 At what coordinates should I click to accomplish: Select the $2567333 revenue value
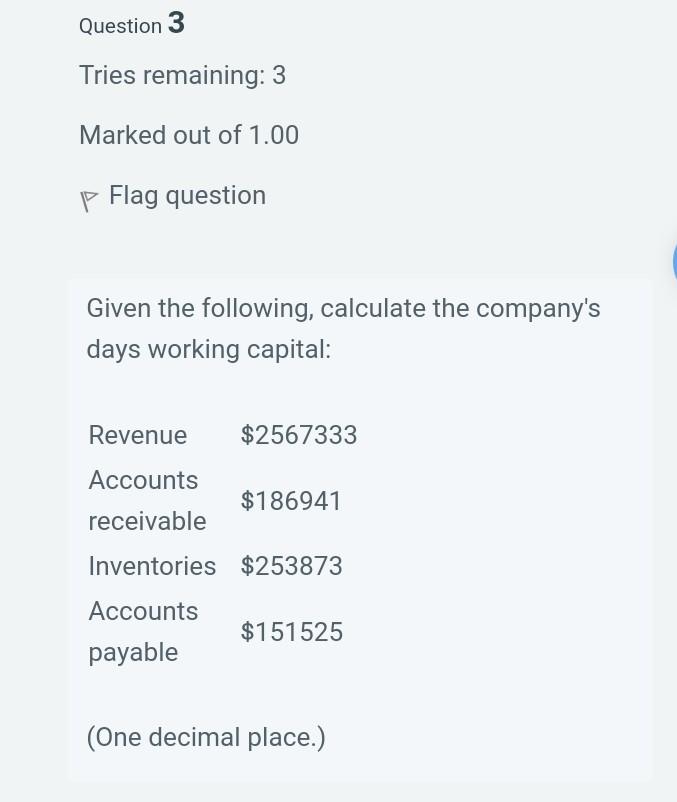(298, 435)
